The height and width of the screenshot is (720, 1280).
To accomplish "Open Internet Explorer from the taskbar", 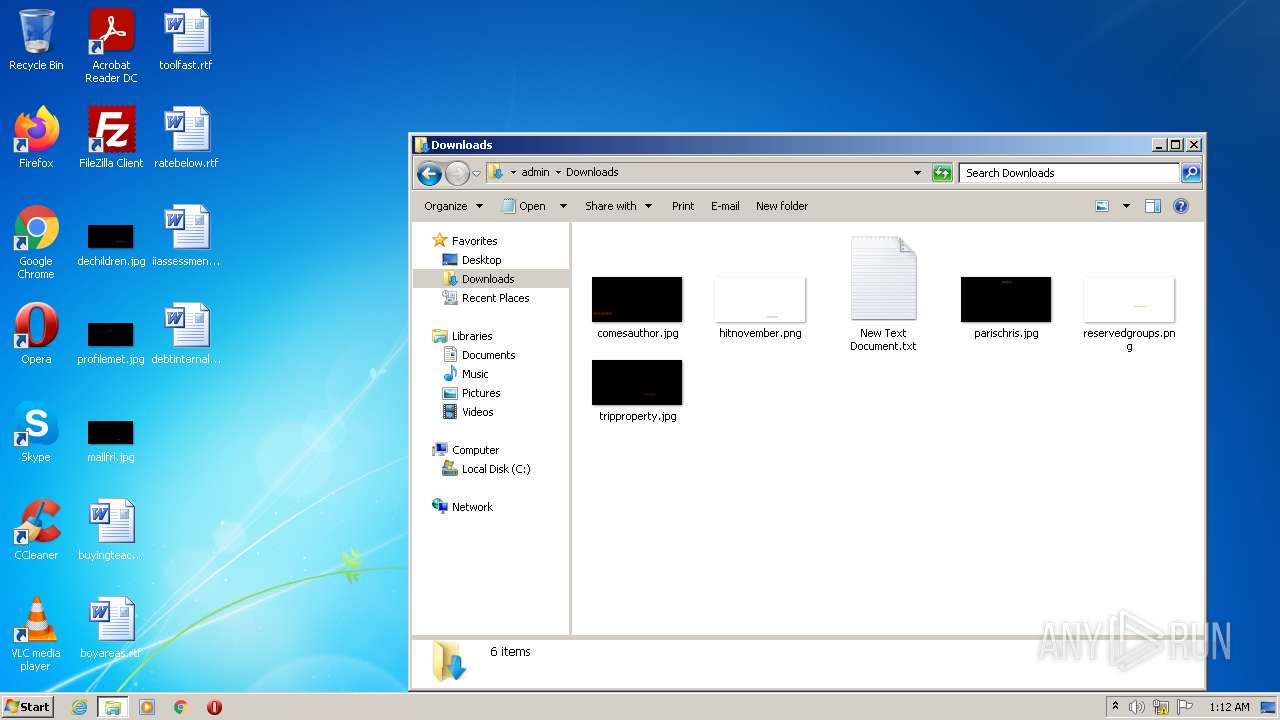I will (x=79, y=707).
